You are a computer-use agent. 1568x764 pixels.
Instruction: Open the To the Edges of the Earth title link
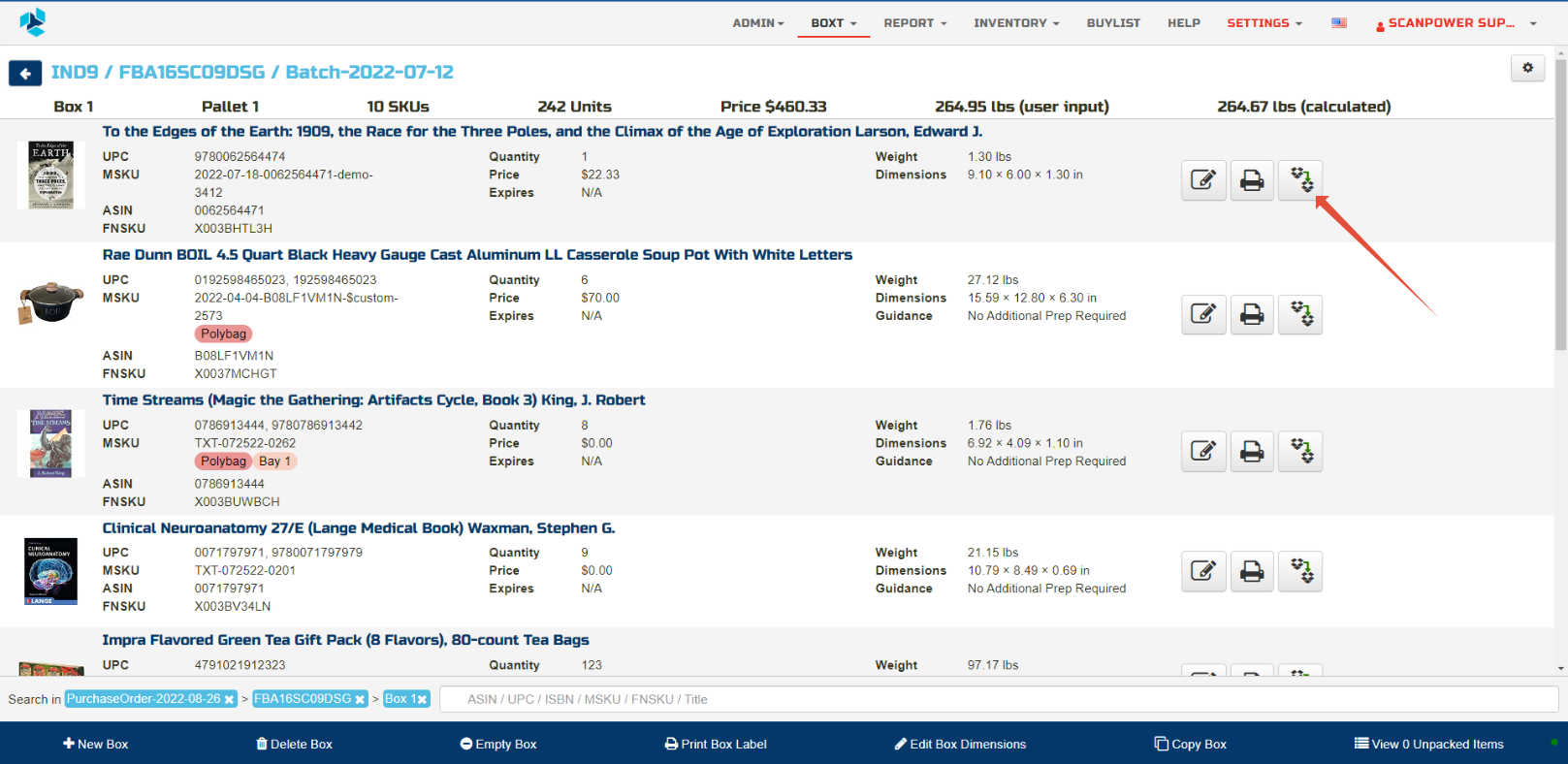click(x=543, y=132)
